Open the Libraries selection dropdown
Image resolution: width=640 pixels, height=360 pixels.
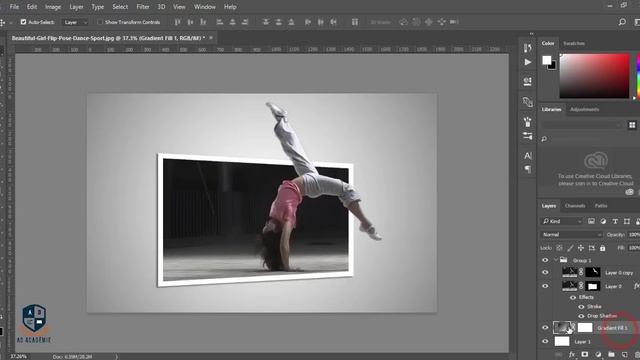tap(582, 125)
